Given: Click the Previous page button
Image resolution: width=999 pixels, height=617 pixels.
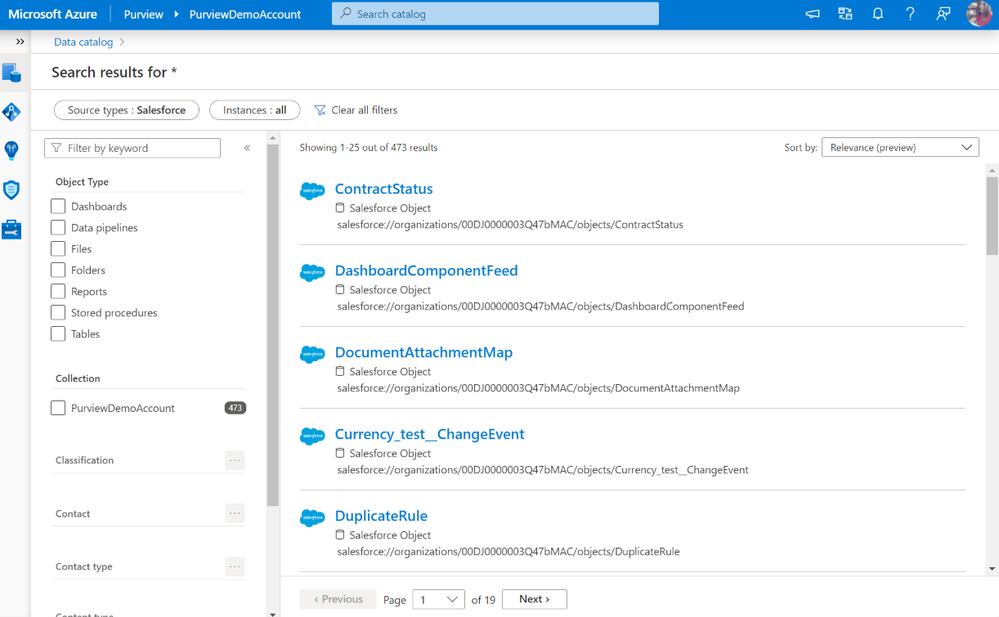Looking at the screenshot, I should point(338,599).
